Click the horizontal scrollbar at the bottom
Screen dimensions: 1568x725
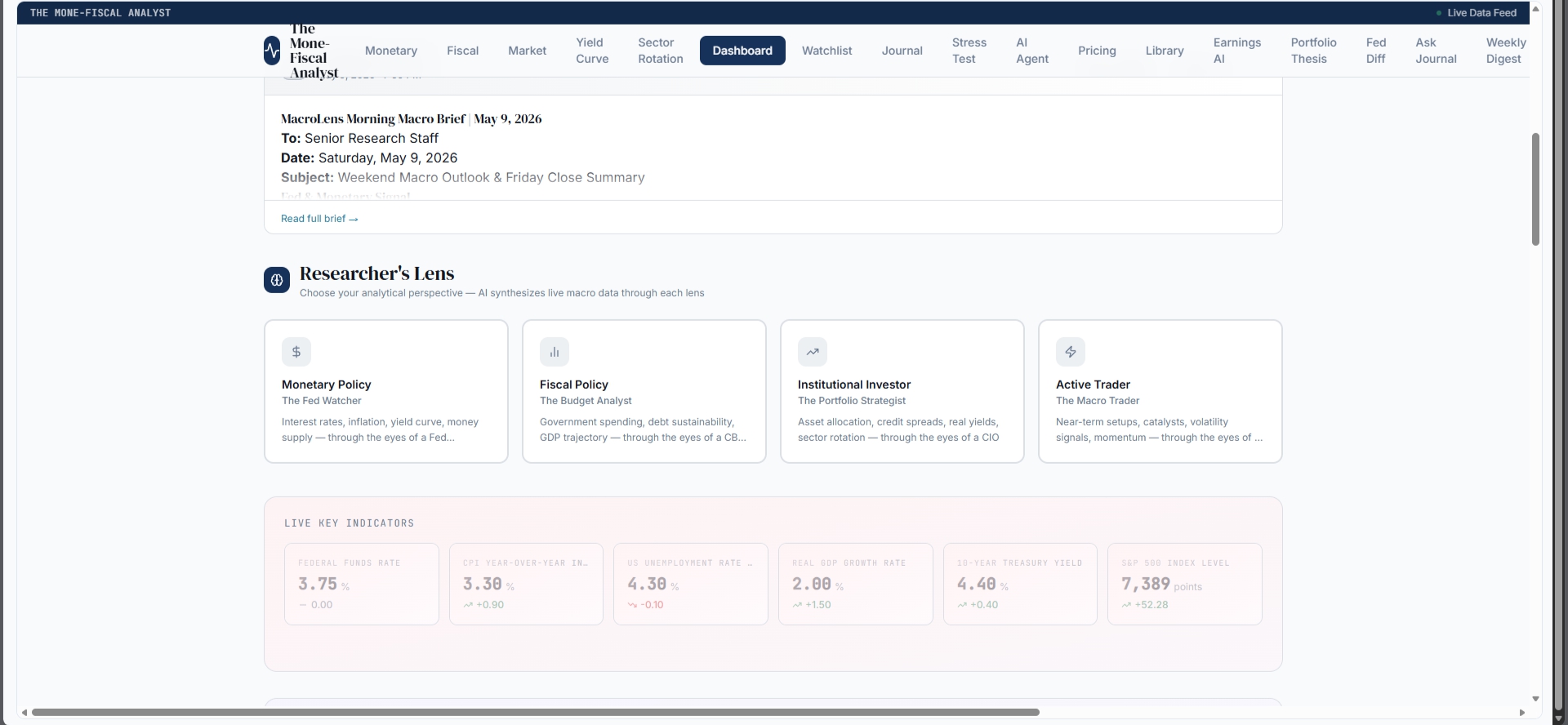[535, 713]
